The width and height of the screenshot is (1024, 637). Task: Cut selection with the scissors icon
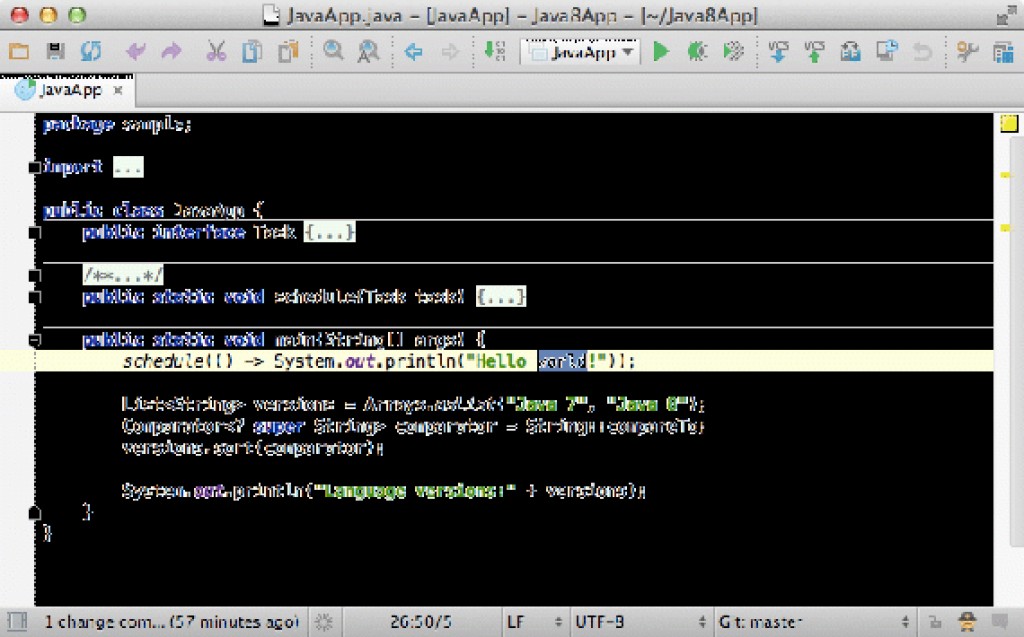(216, 51)
